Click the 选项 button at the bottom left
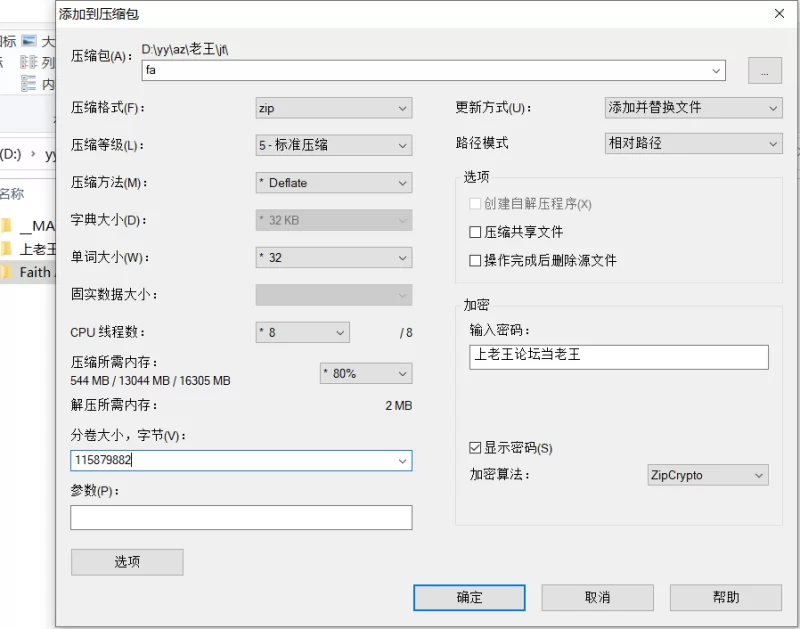The height and width of the screenshot is (629, 800). tap(127, 562)
